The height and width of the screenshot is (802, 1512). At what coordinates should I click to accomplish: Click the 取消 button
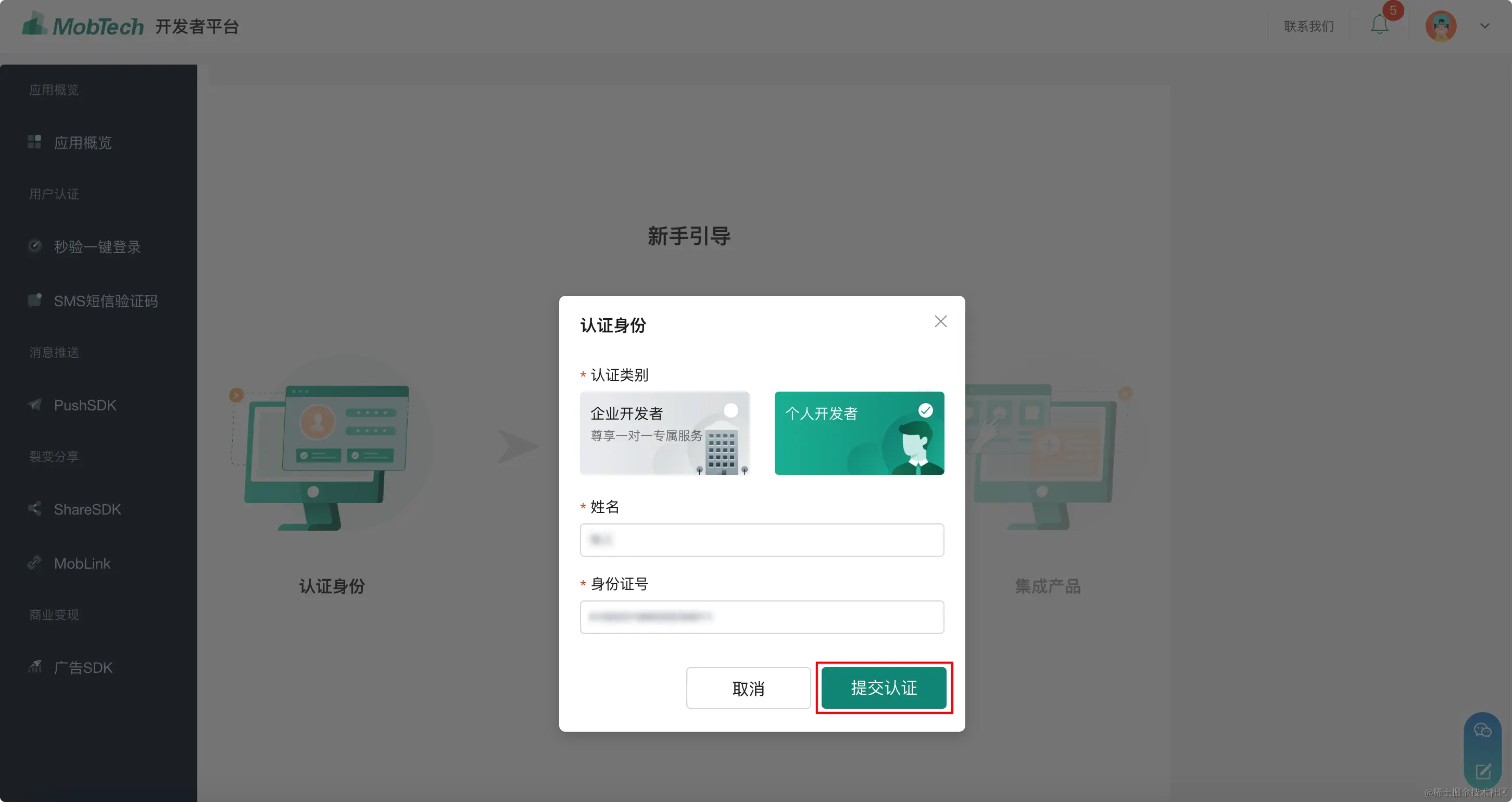tap(748, 688)
